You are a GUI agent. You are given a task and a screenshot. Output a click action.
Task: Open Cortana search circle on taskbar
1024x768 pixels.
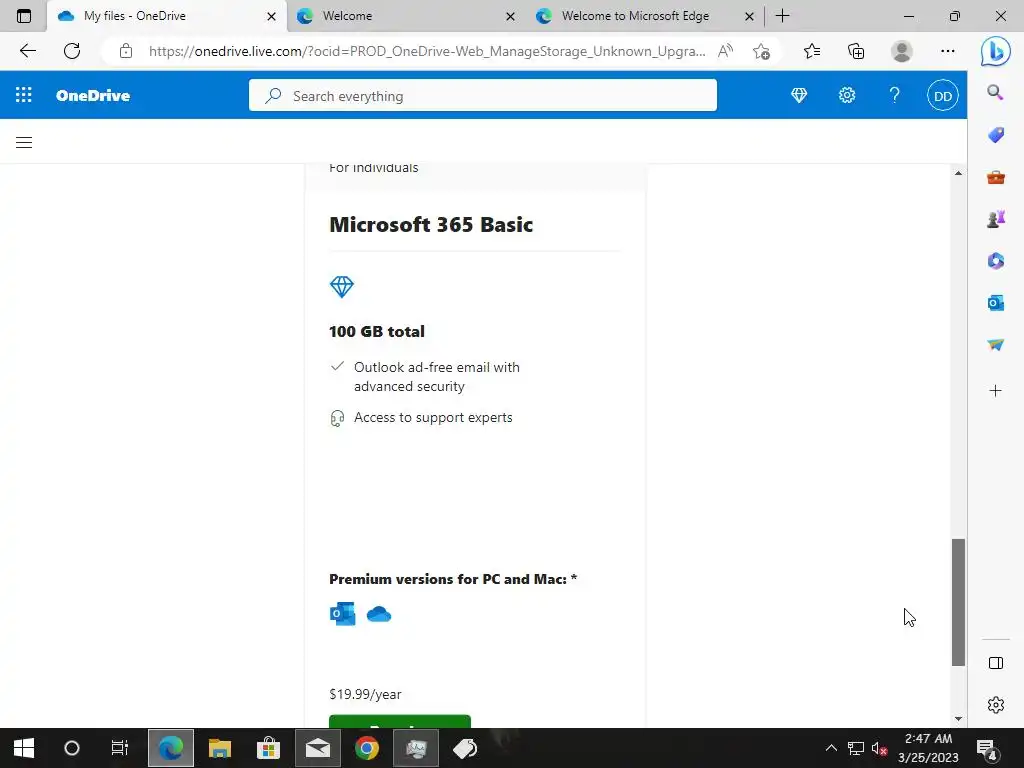click(x=72, y=748)
